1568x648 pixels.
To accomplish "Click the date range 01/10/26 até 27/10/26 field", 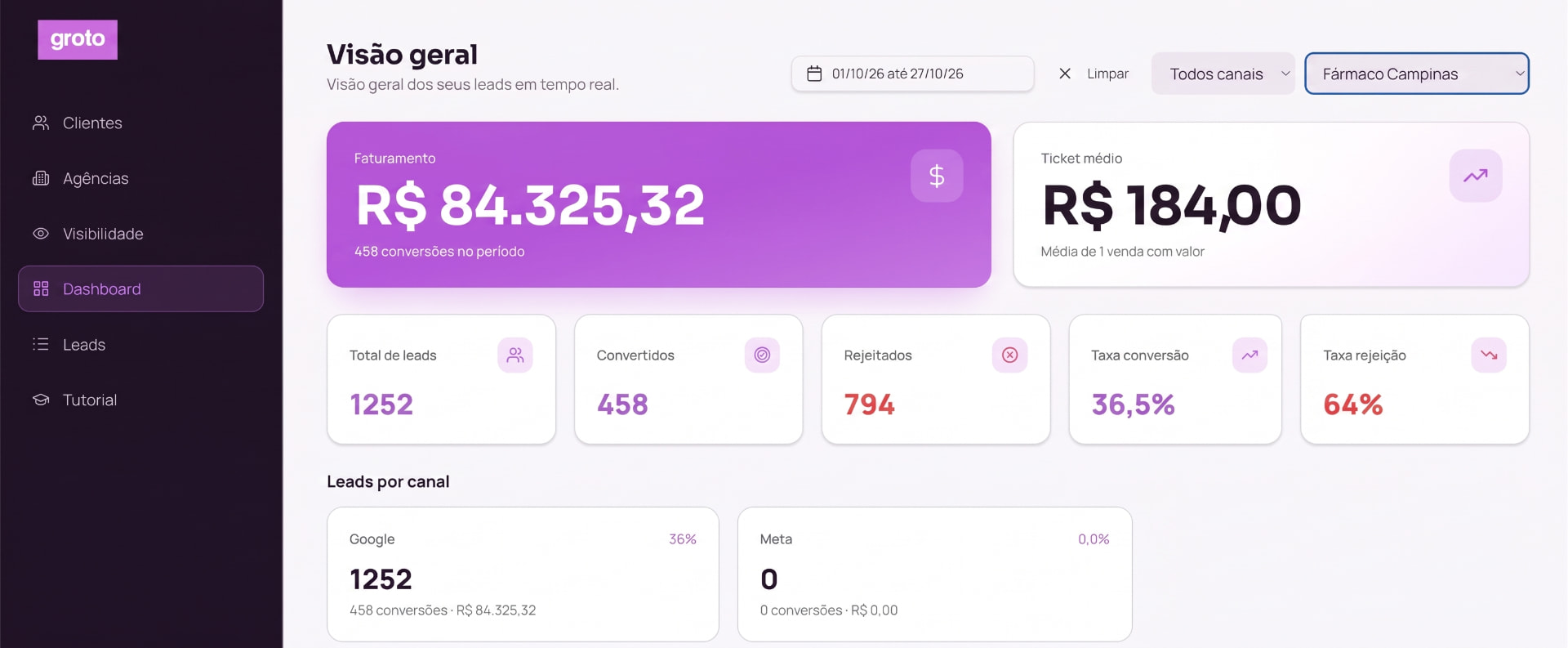I will tap(912, 74).
